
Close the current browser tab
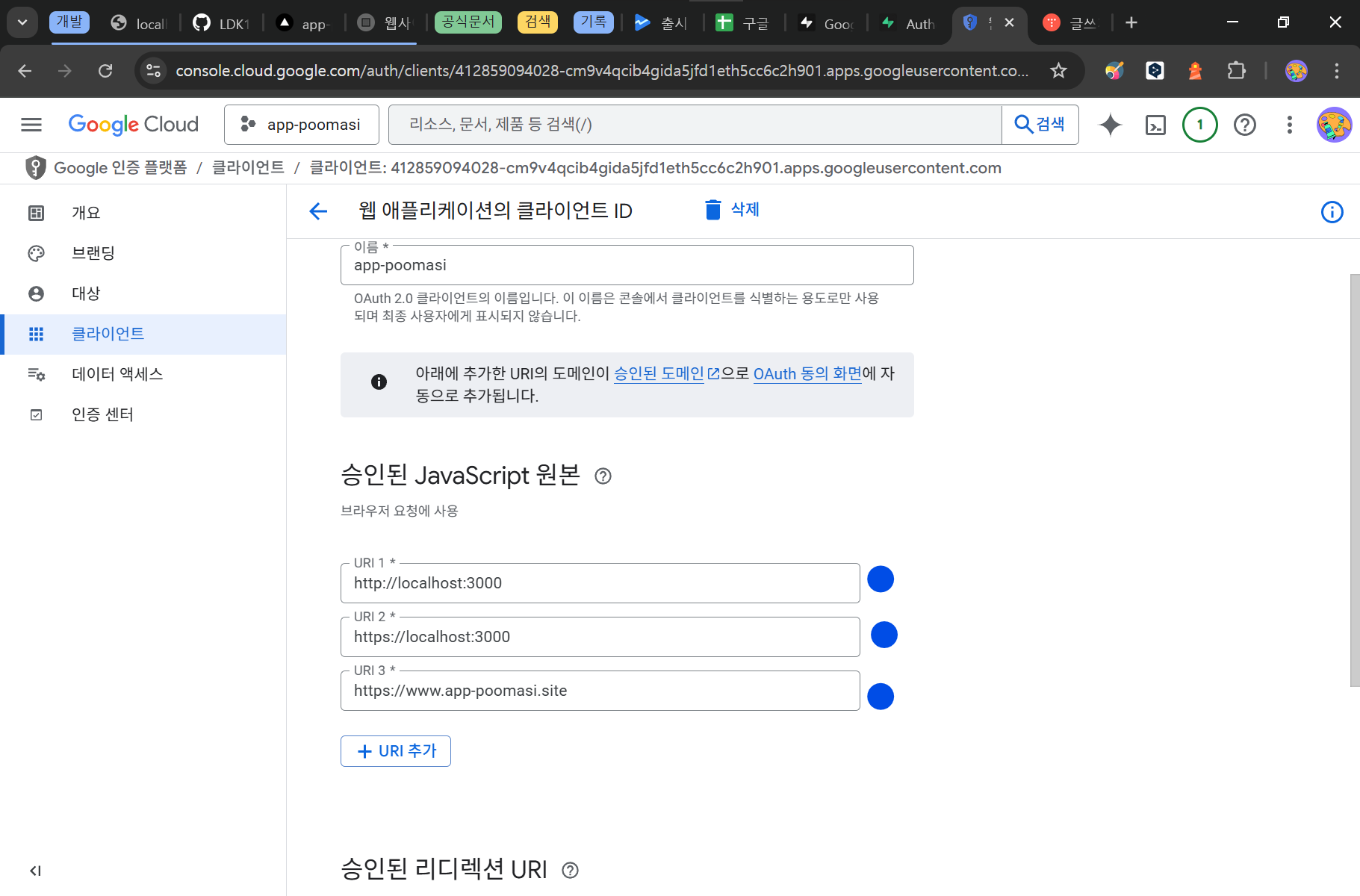point(1009,22)
